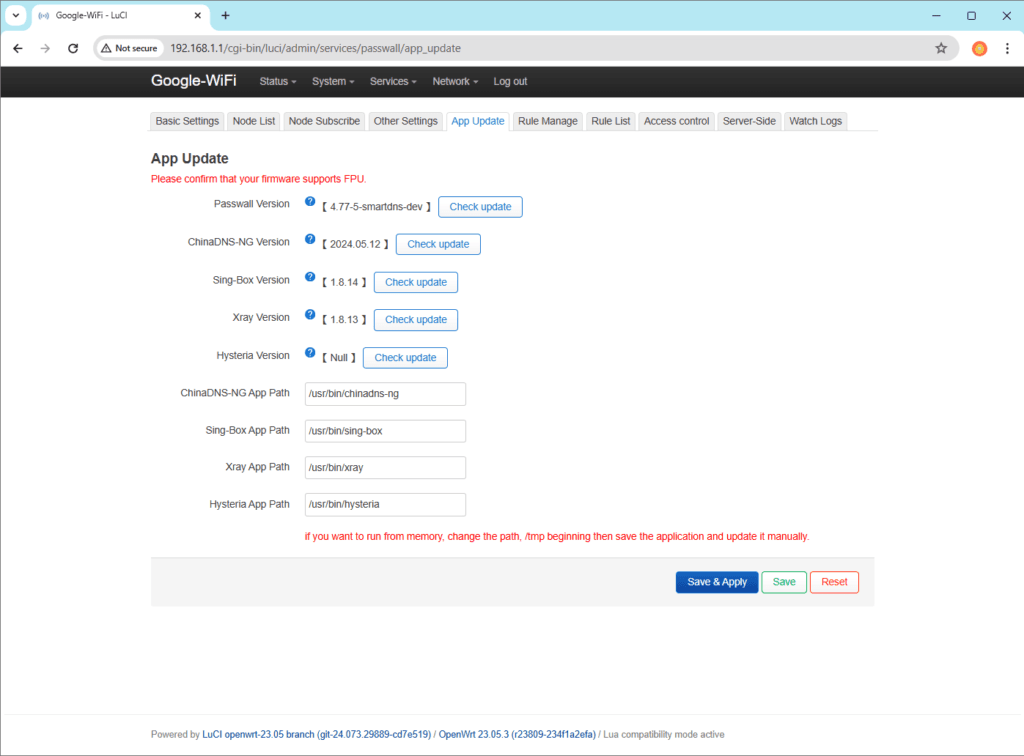The height and width of the screenshot is (756, 1024).
Task: Switch to the Node Subscribe tab
Action: 324,121
